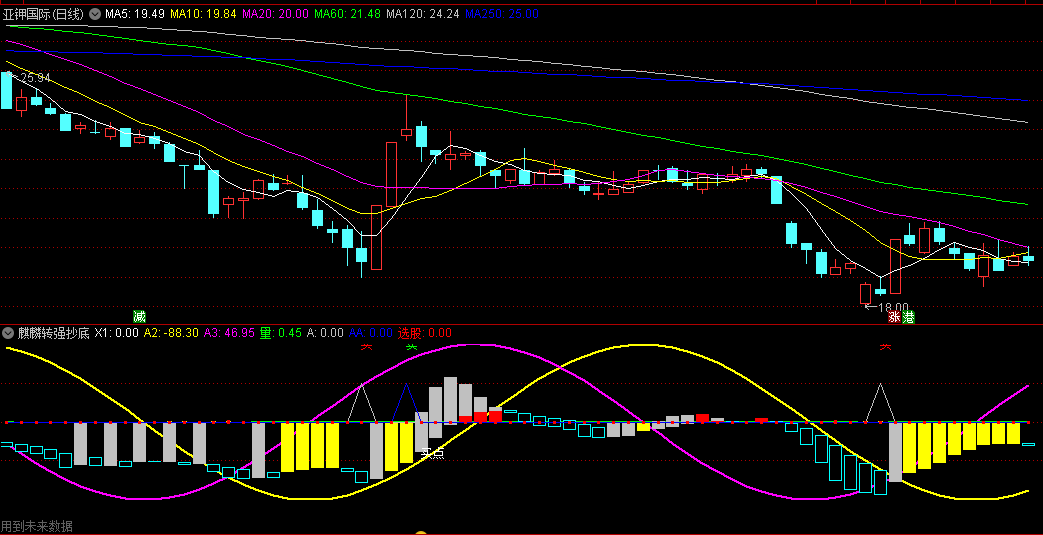Click the A2: -88.30 value
The height and width of the screenshot is (535, 1043).
[x=171, y=333]
